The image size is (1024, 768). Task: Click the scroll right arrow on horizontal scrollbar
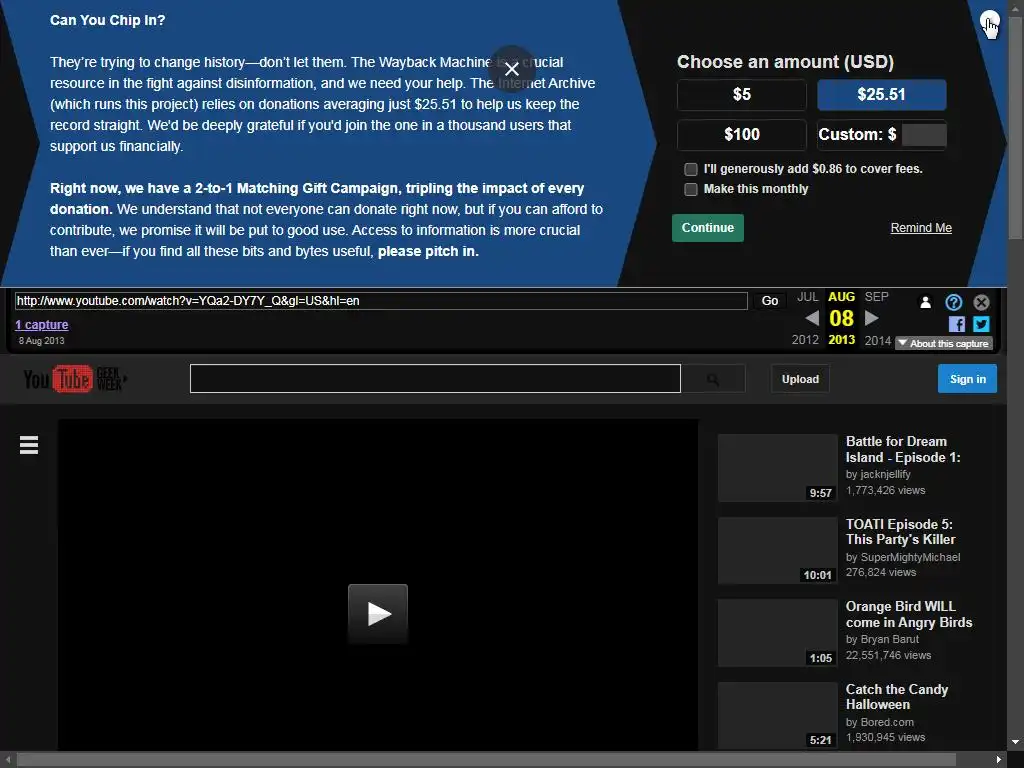point(999,760)
